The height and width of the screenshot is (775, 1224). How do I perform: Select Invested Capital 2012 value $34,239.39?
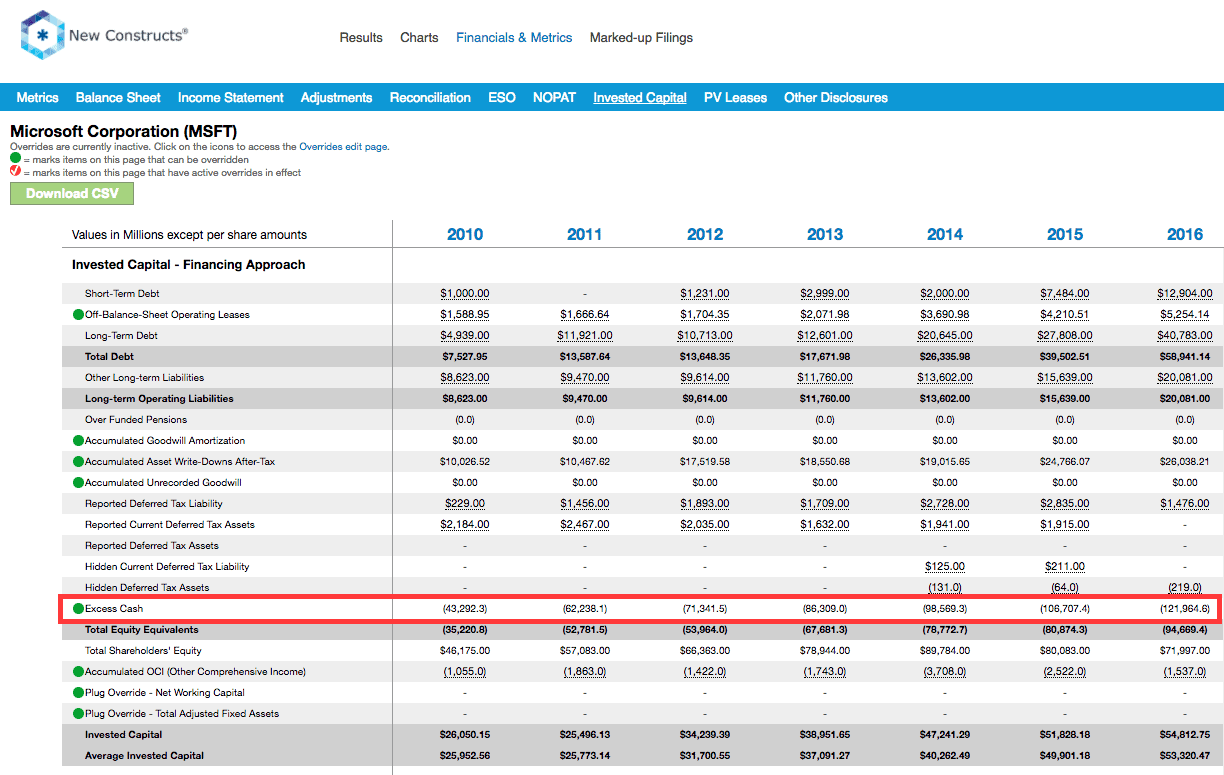(705, 735)
